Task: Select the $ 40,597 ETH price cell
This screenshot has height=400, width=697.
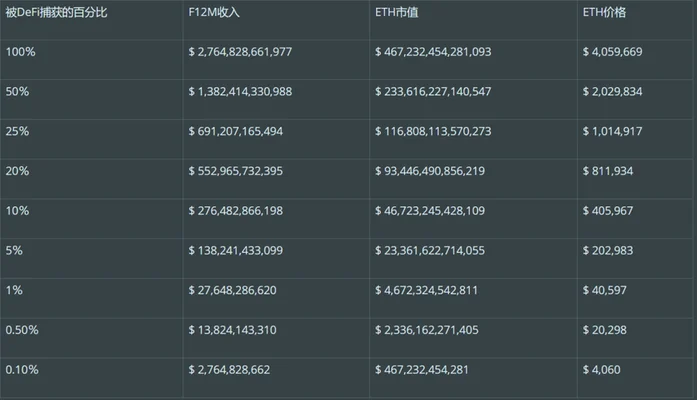Action: (605, 290)
